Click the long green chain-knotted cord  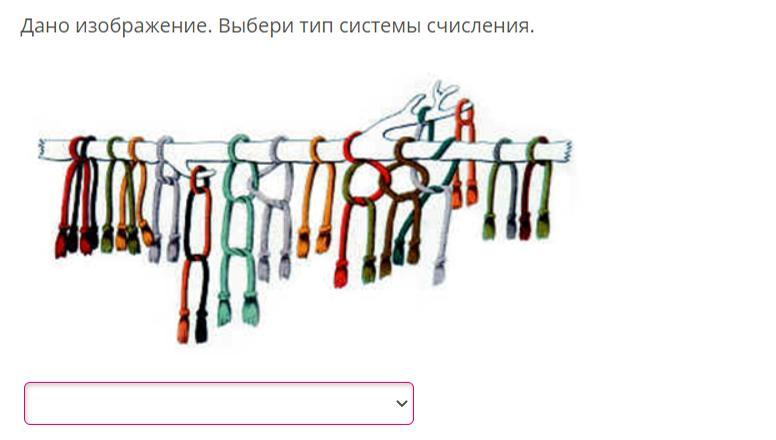click(239, 230)
